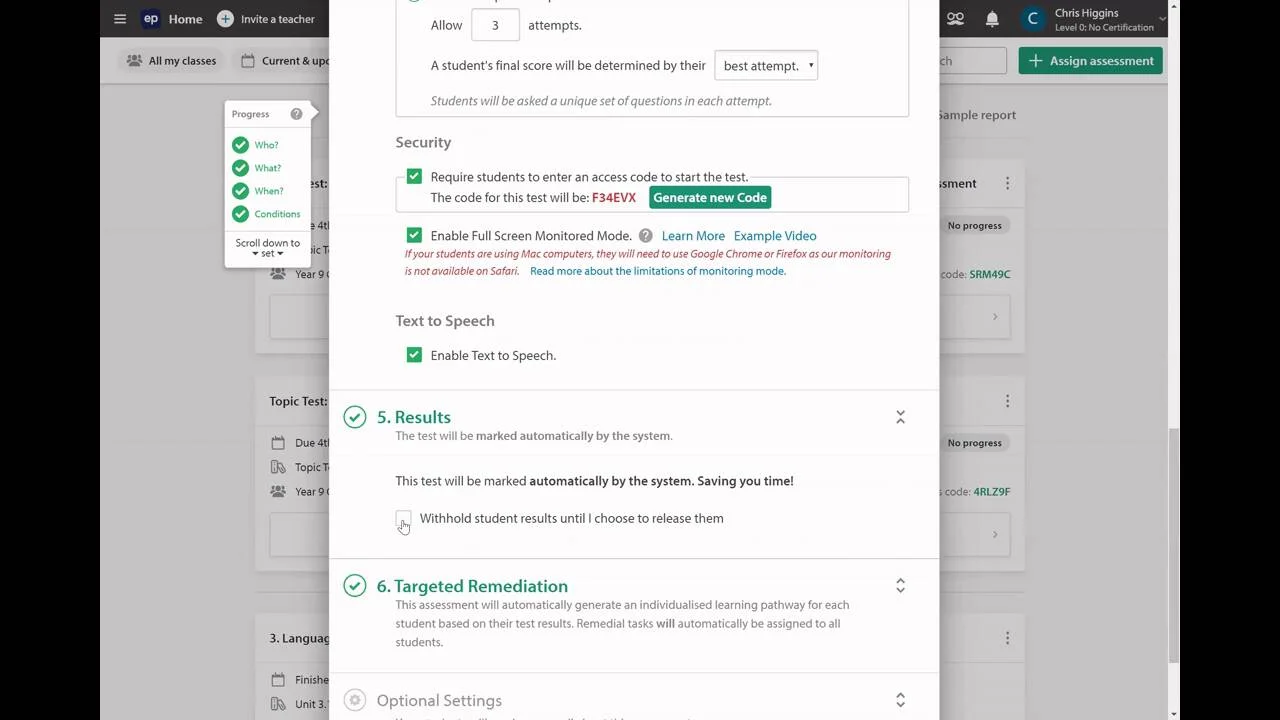This screenshot has width=1280, height=720.
Task: Click the ep logo icon
Action: [x=151, y=18]
